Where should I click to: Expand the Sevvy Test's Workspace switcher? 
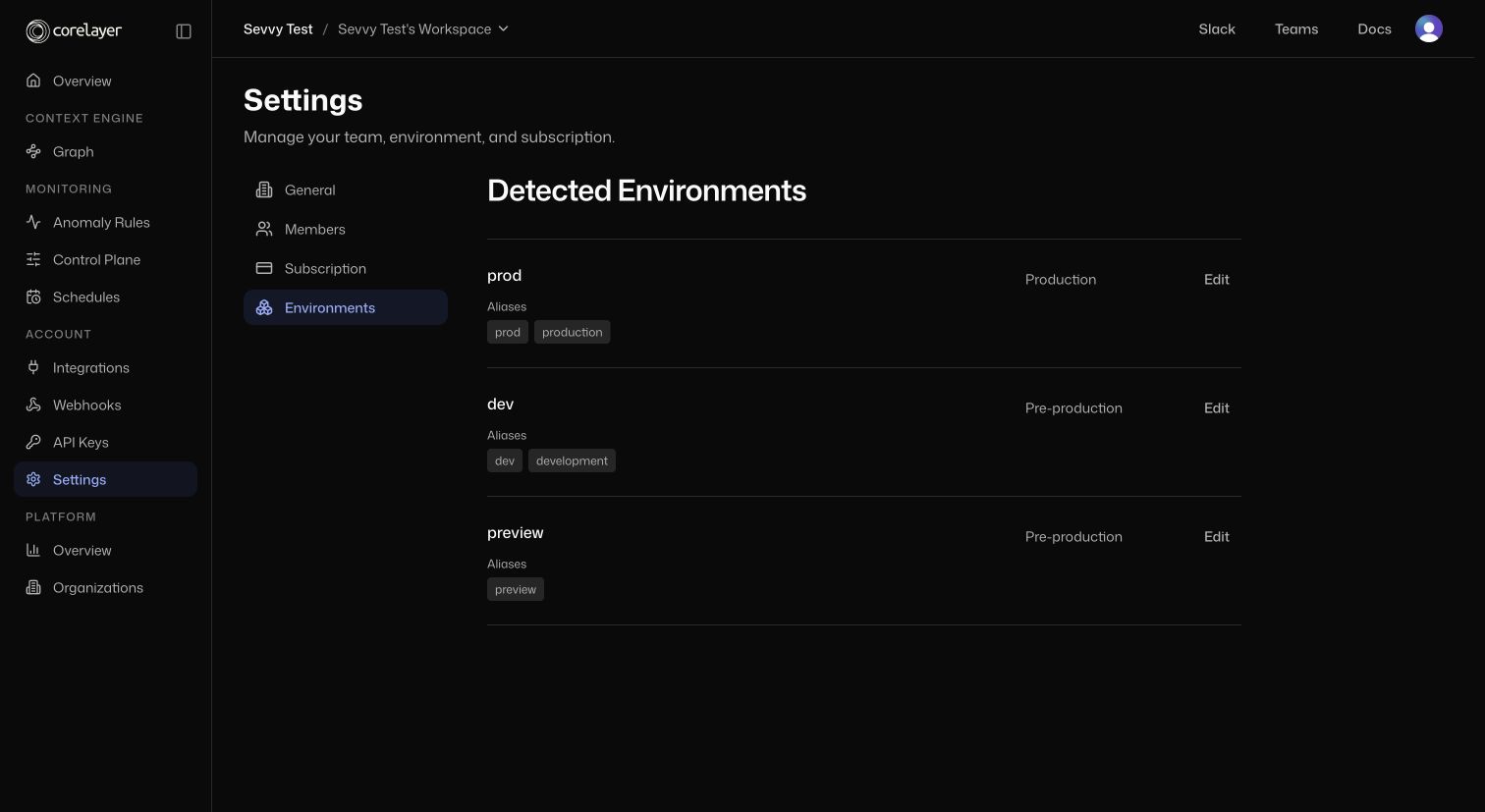(423, 28)
